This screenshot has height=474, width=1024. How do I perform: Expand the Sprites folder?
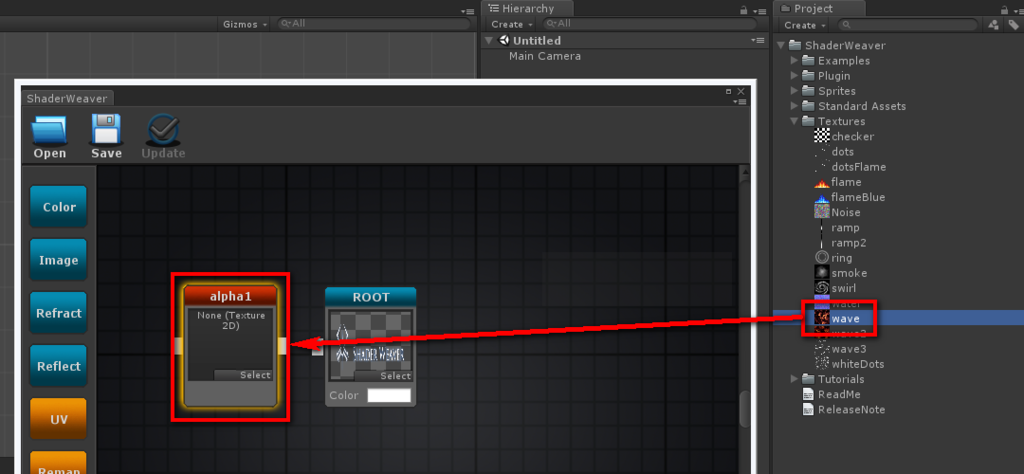[795, 91]
